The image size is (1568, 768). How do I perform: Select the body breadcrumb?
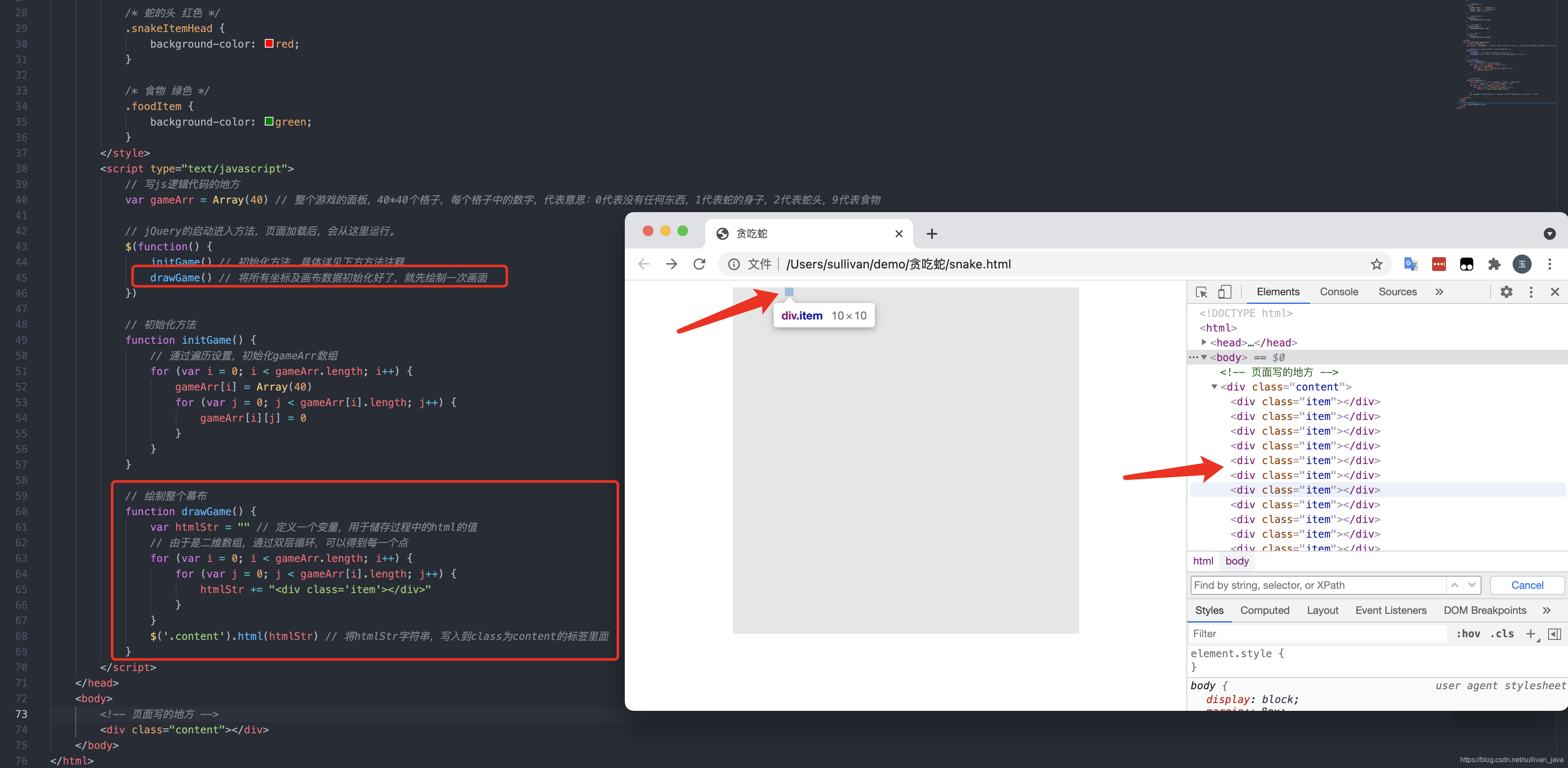click(1237, 561)
